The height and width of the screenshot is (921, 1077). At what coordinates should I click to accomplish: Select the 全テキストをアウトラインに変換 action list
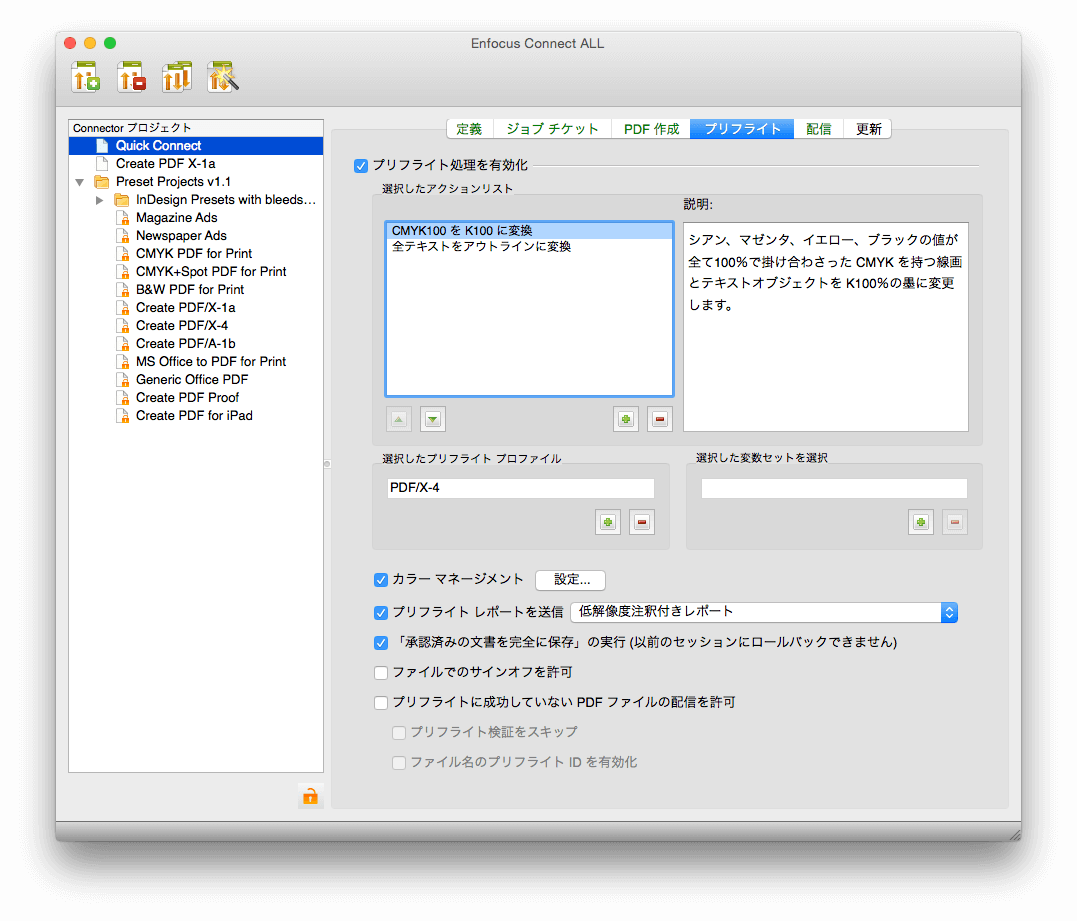(x=530, y=247)
